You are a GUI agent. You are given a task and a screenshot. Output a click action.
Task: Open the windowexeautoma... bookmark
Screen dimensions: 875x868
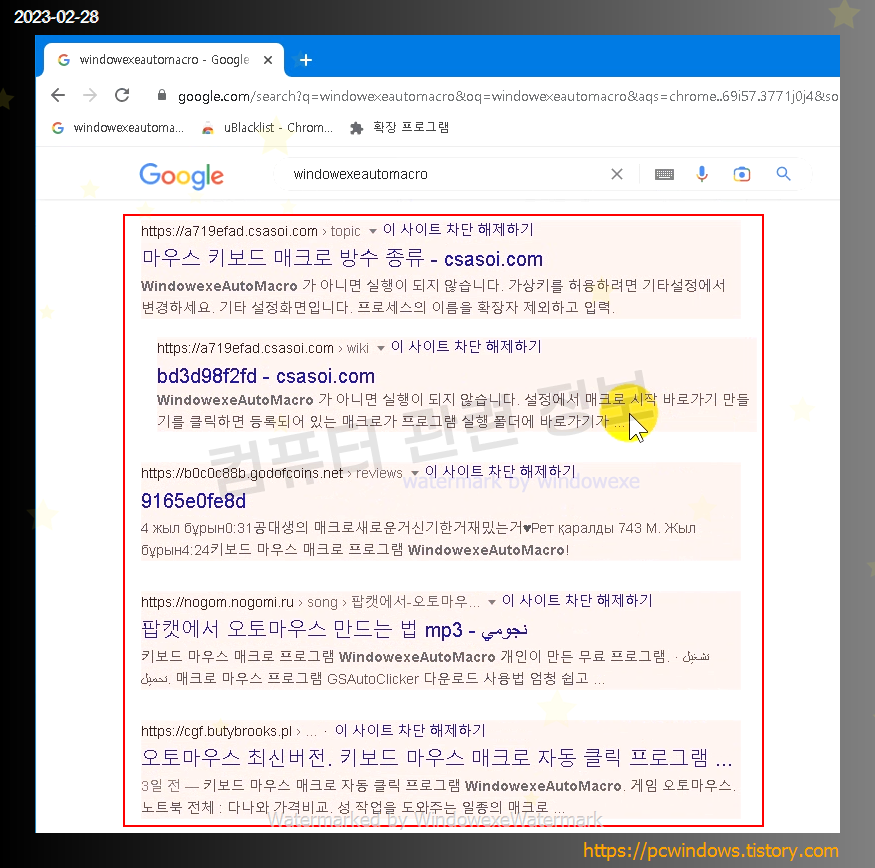(118, 128)
